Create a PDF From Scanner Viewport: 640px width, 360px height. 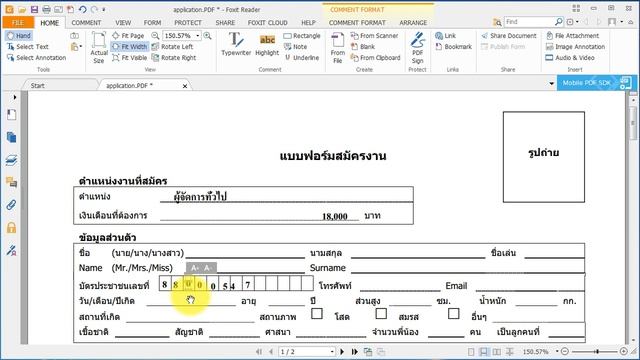click(374, 36)
